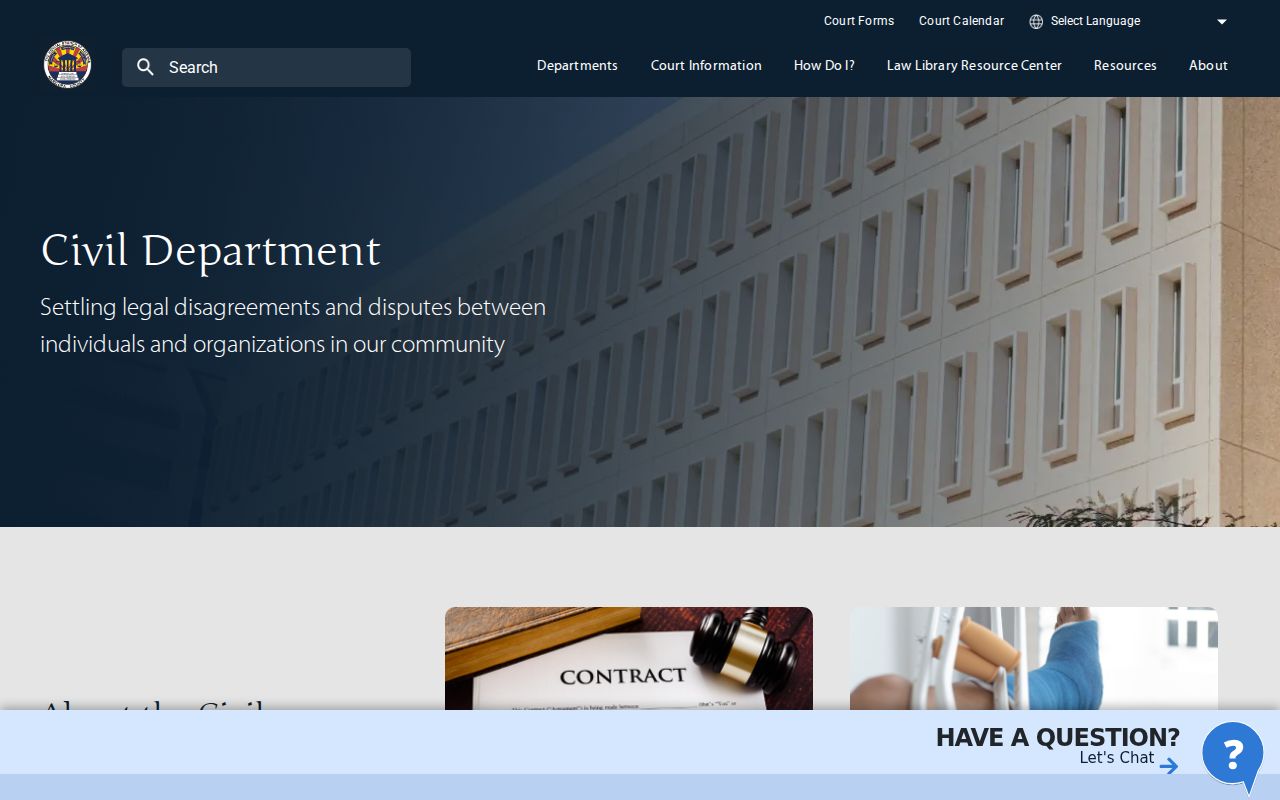Open the blue leg cast image card

click(x=1034, y=658)
